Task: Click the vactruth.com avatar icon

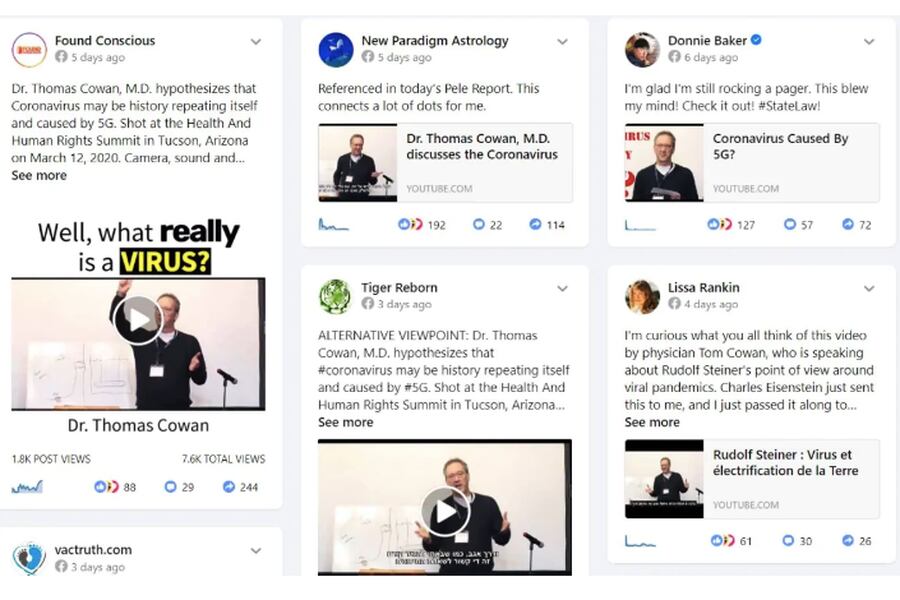Action: 29,558
